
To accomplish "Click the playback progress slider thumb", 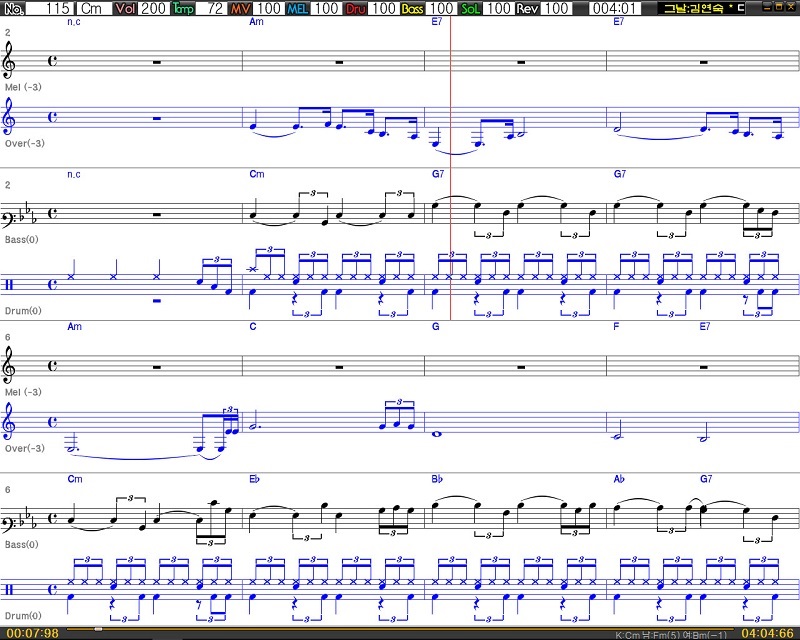I will (x=98, y=629).
